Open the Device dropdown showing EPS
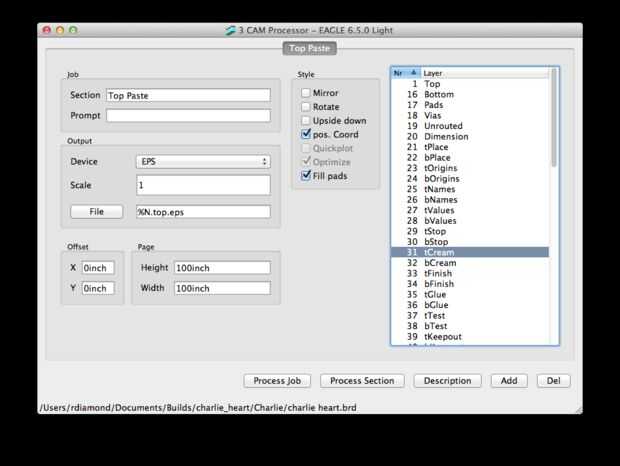The image size is (620, 466). pos(203,162)
